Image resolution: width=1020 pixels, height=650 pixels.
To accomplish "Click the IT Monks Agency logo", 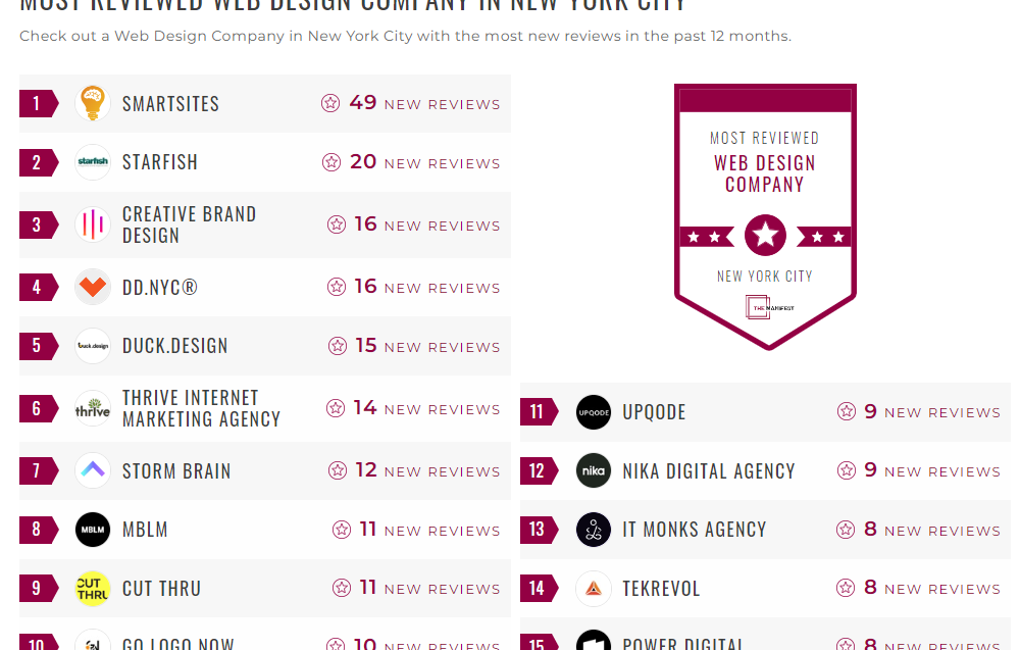I will point(593,529).
